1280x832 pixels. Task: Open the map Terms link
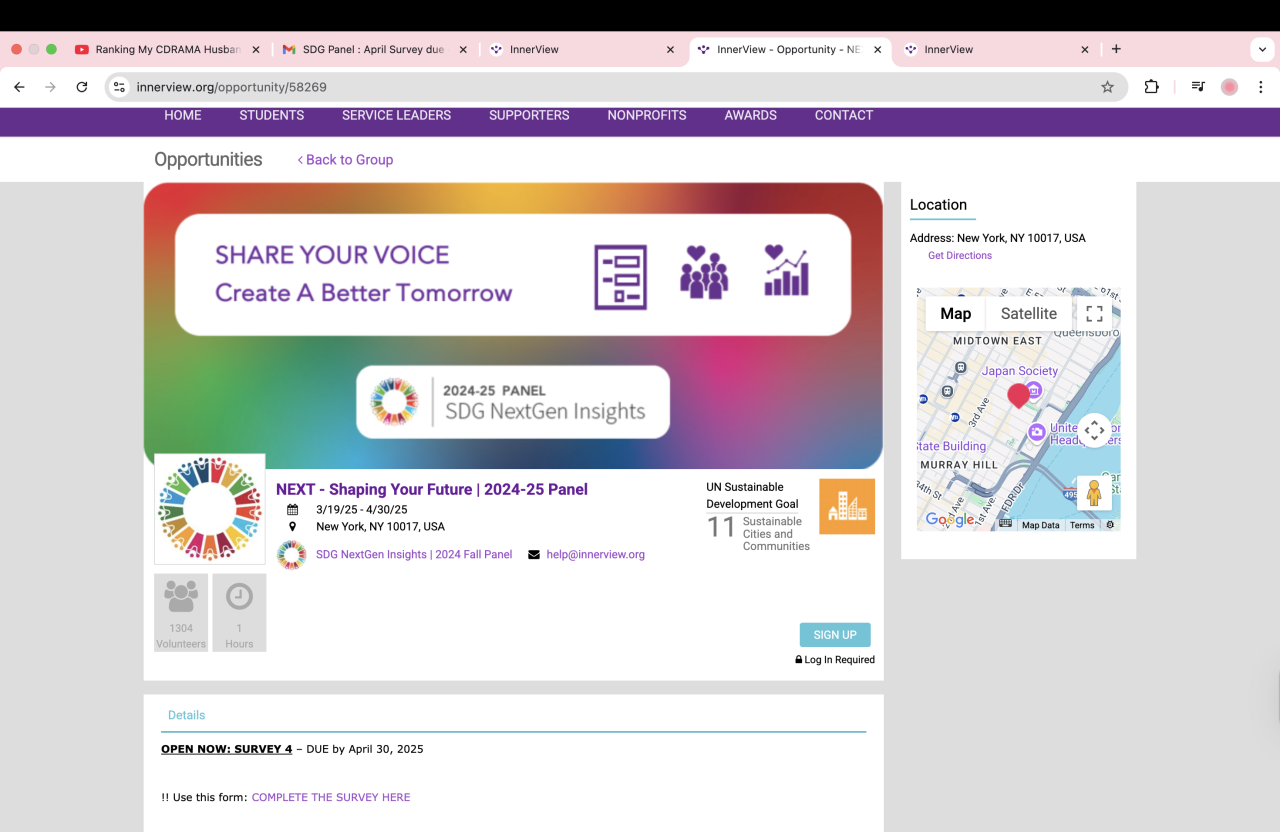coord(1082,525)
